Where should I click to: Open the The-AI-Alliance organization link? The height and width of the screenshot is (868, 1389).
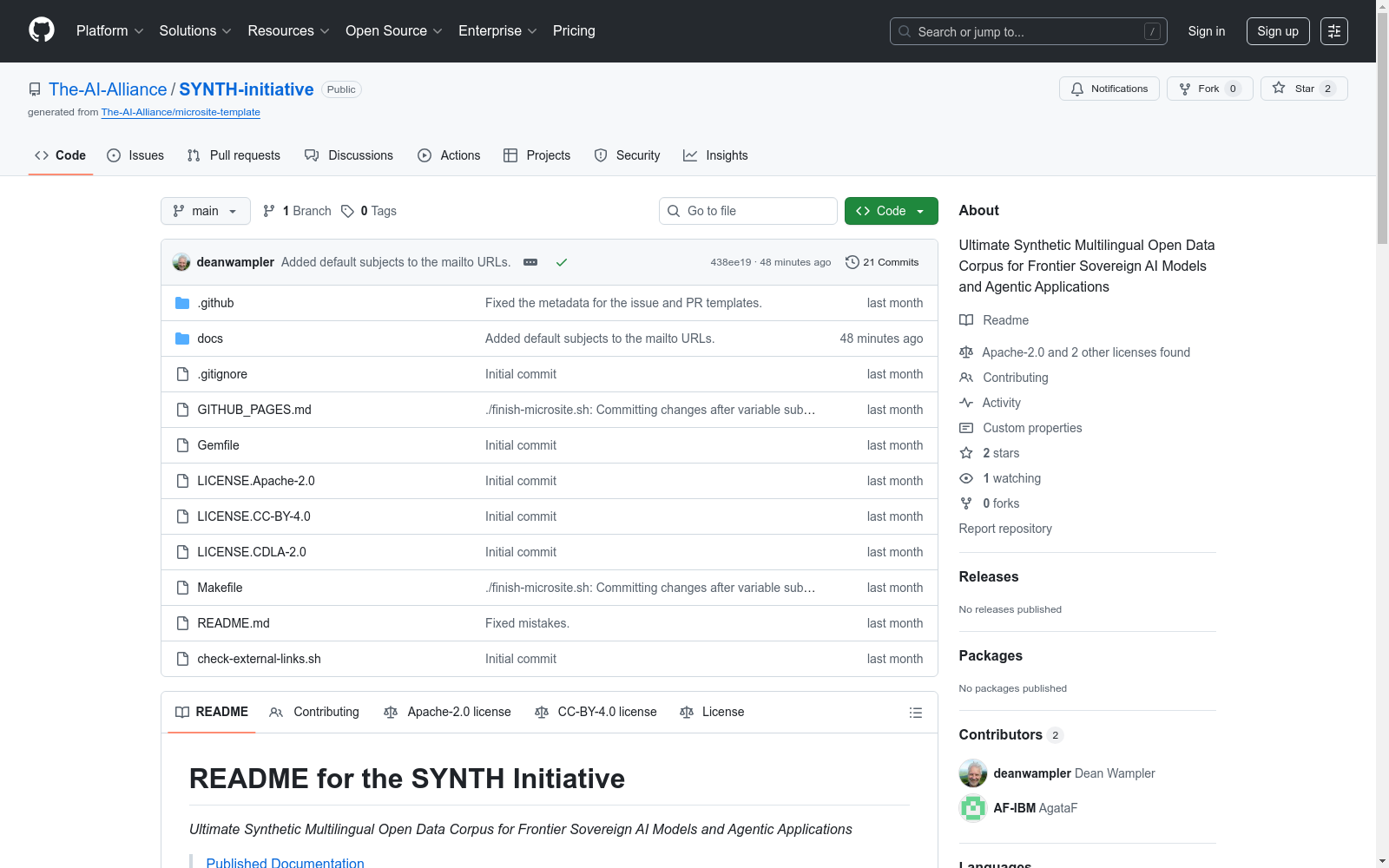(108, 89)
